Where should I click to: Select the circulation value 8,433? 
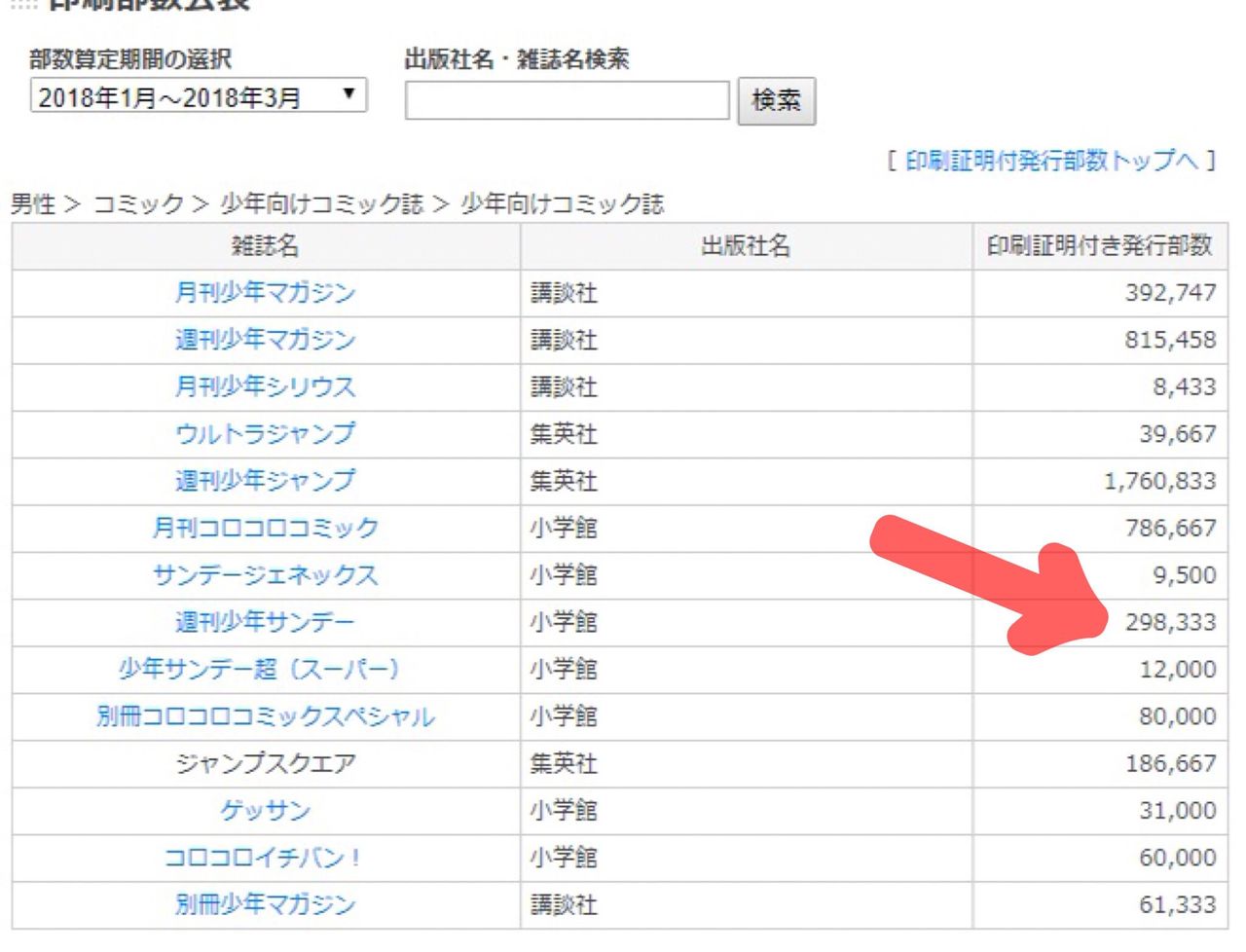coord(1185,386)
